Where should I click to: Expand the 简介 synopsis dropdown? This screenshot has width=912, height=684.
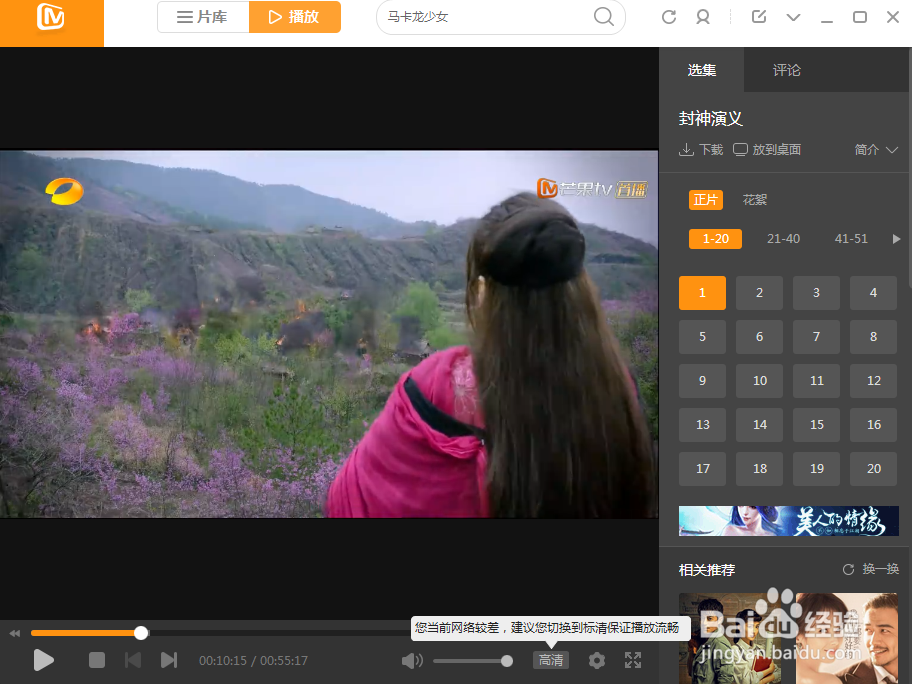(876, 150)
